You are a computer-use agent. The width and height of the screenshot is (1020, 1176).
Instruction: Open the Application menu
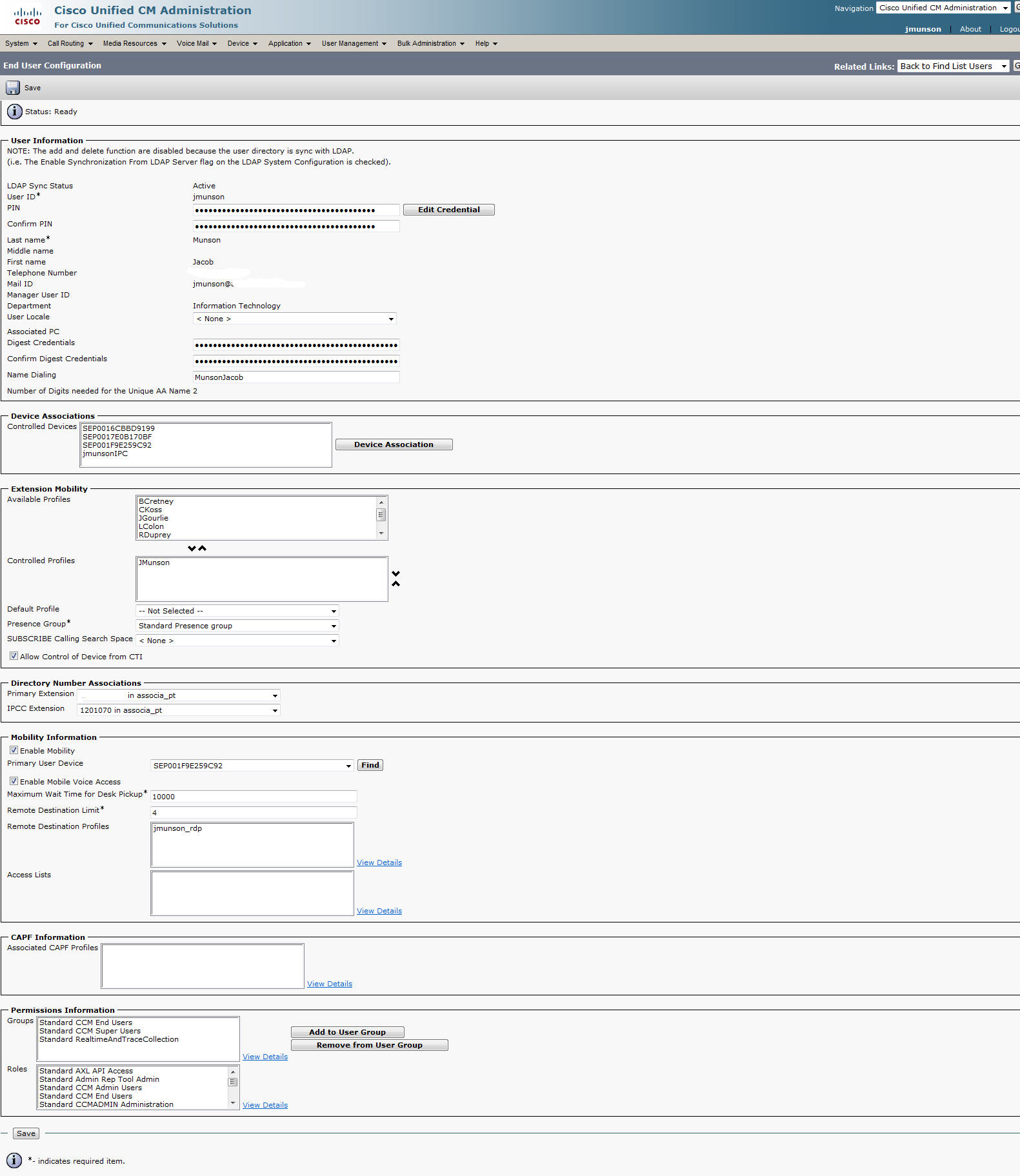tap(289, 43)
